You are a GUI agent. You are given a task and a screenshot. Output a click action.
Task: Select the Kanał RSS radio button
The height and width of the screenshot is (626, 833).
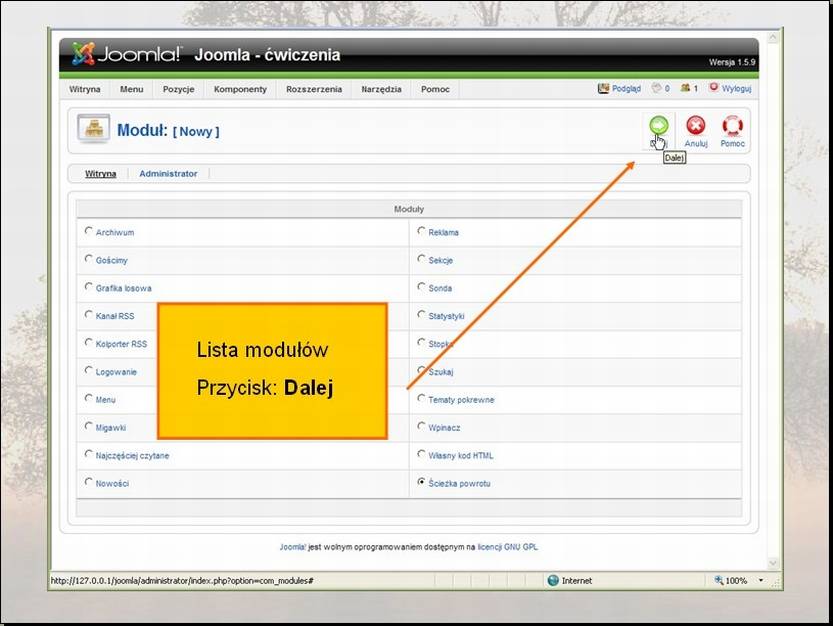[x=89, y=315]
